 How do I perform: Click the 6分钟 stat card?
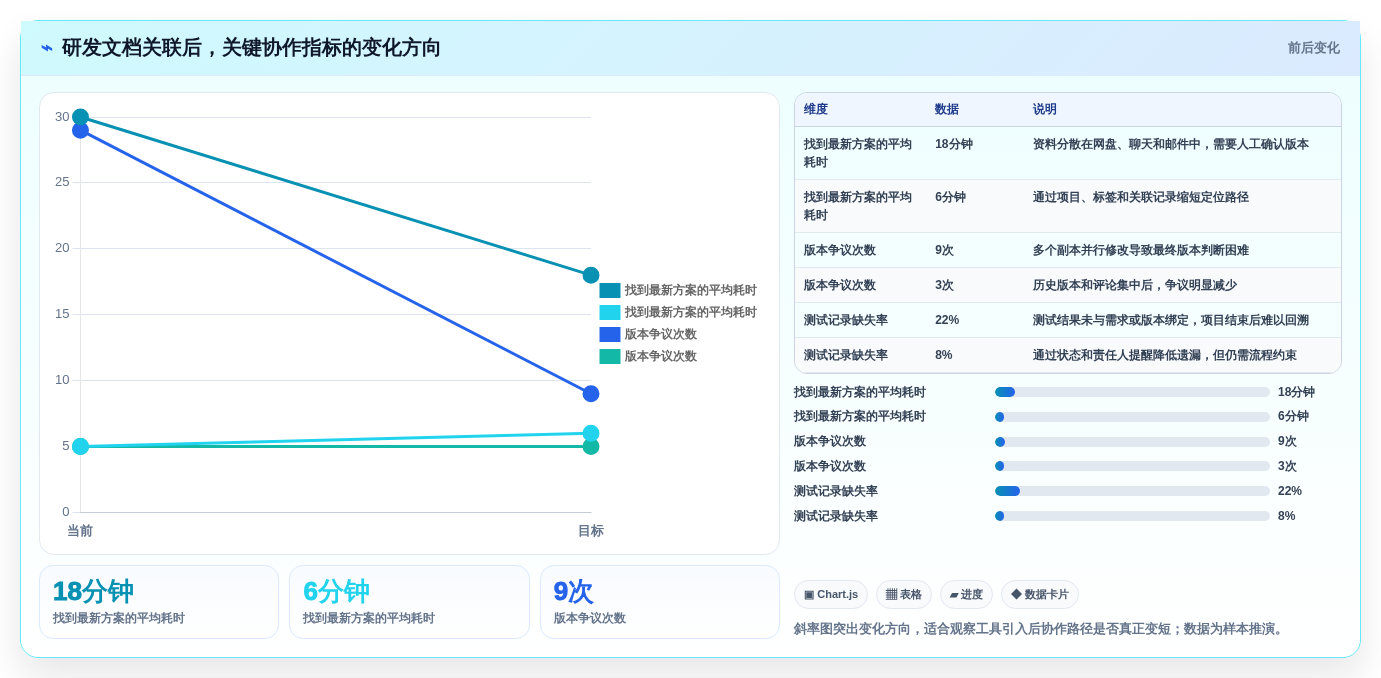[x=409, y=602]
